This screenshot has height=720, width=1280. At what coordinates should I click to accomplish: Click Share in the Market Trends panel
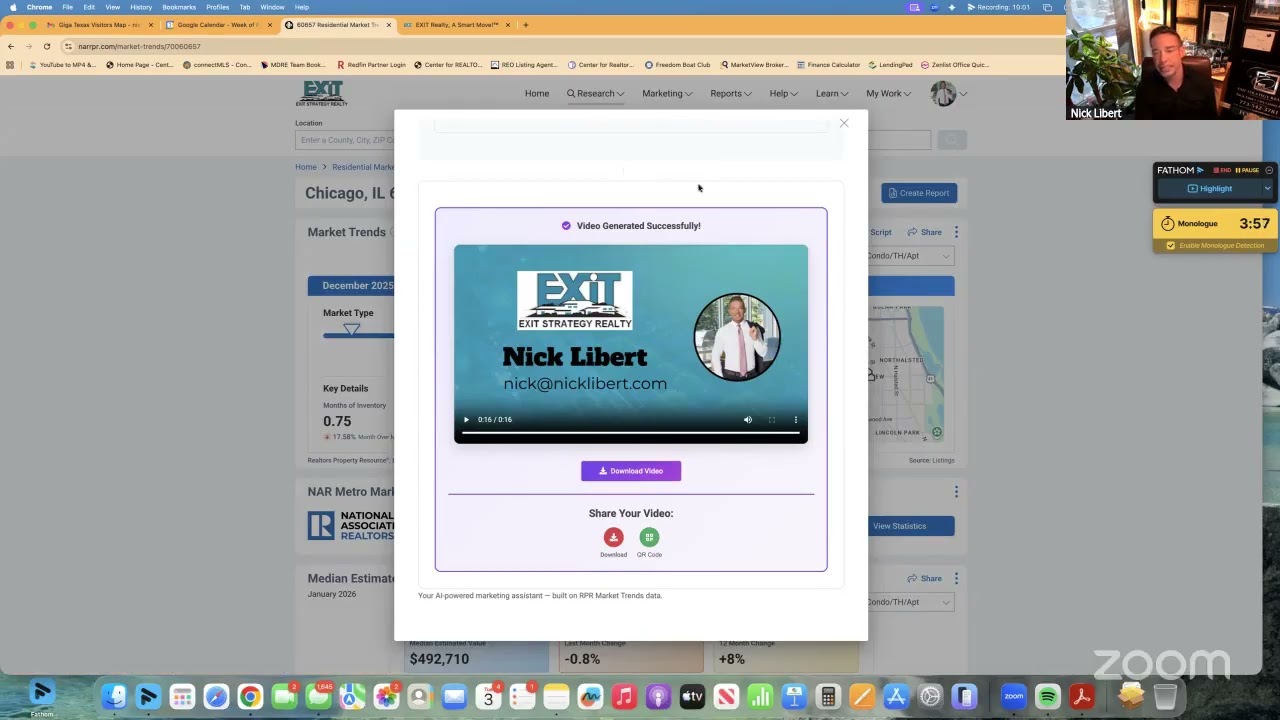click(x=924, y=232)
